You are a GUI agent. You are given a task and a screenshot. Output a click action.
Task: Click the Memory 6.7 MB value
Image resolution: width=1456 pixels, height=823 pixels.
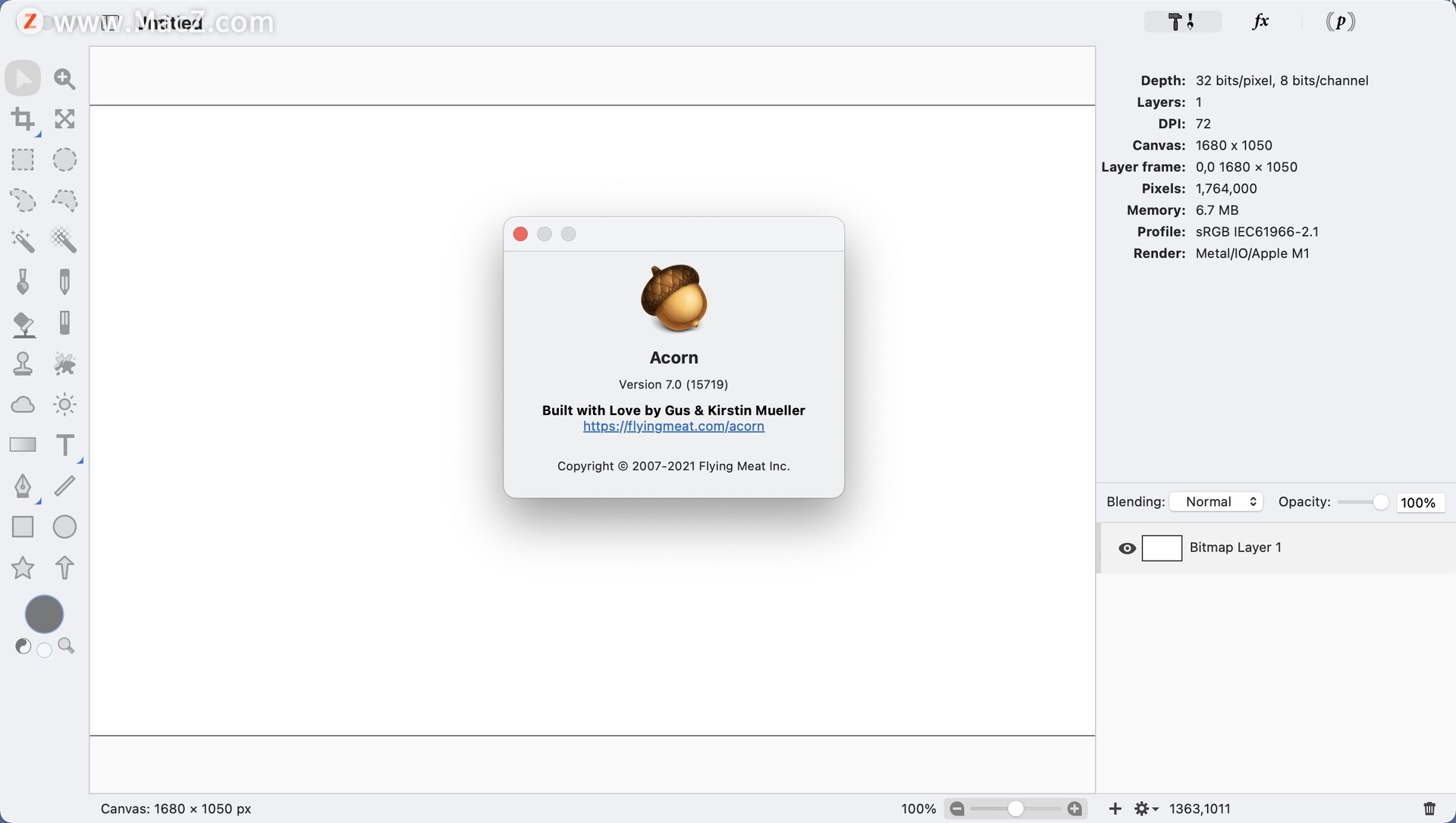pyautogui.click(x=1216, y=210)
